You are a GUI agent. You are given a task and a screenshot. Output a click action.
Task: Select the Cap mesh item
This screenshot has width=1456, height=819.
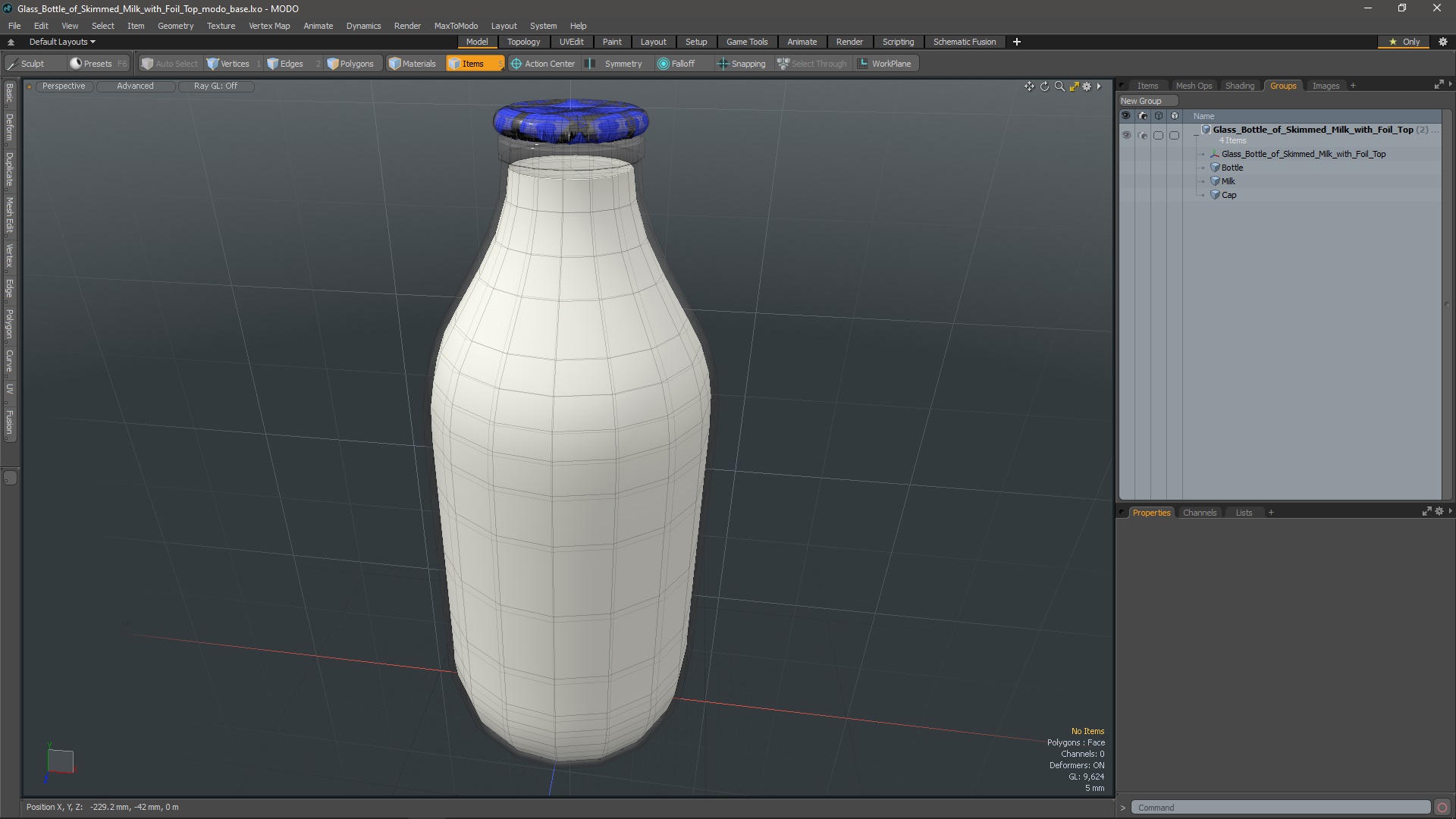[x=1229, y=195]
